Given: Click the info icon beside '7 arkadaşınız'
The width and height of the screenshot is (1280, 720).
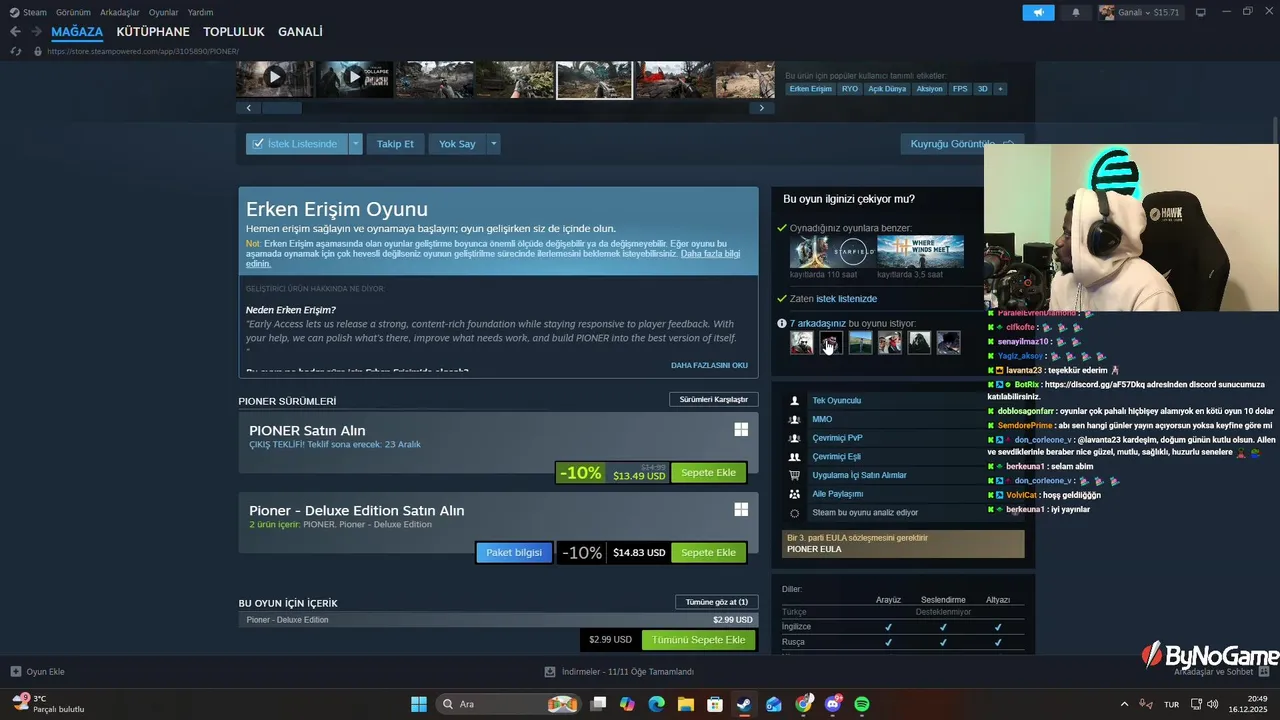Looking at the screenshot, I should tap(782, 323).
